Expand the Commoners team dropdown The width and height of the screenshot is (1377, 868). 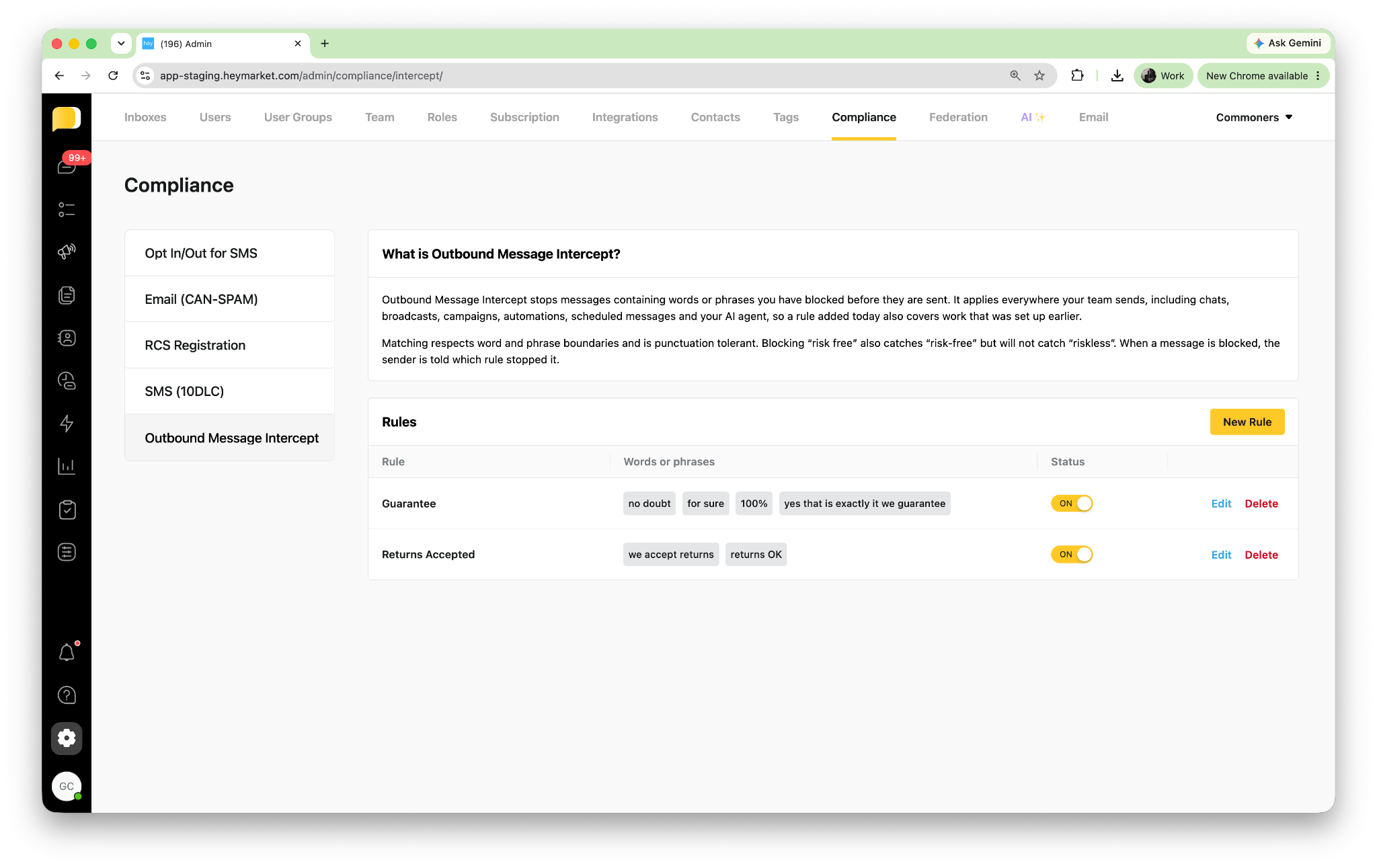click(x=1254, y=118)
